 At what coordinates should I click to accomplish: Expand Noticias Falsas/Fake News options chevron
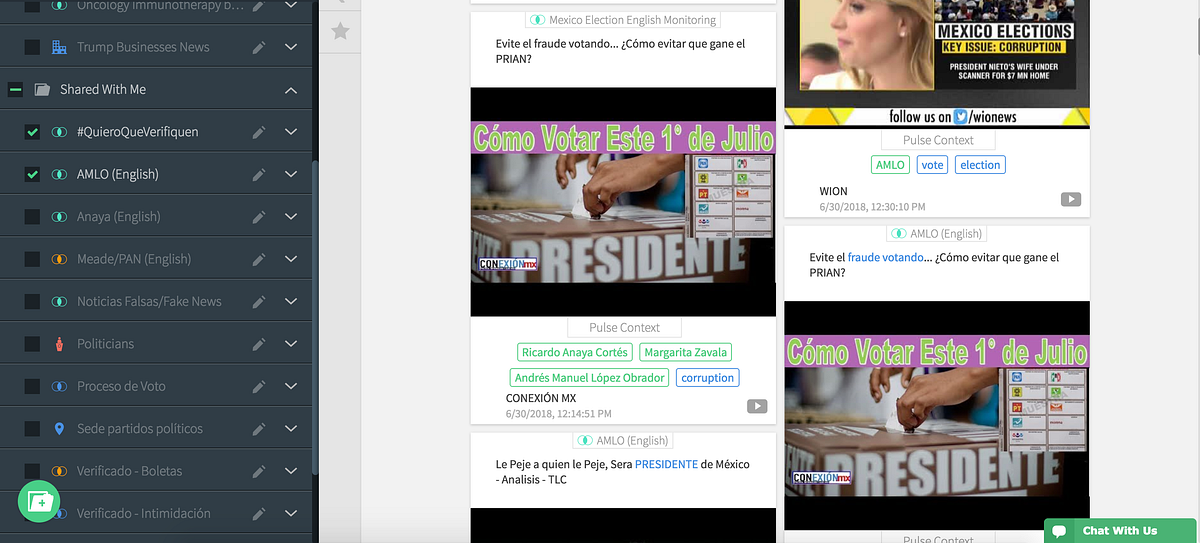[291, 301]
